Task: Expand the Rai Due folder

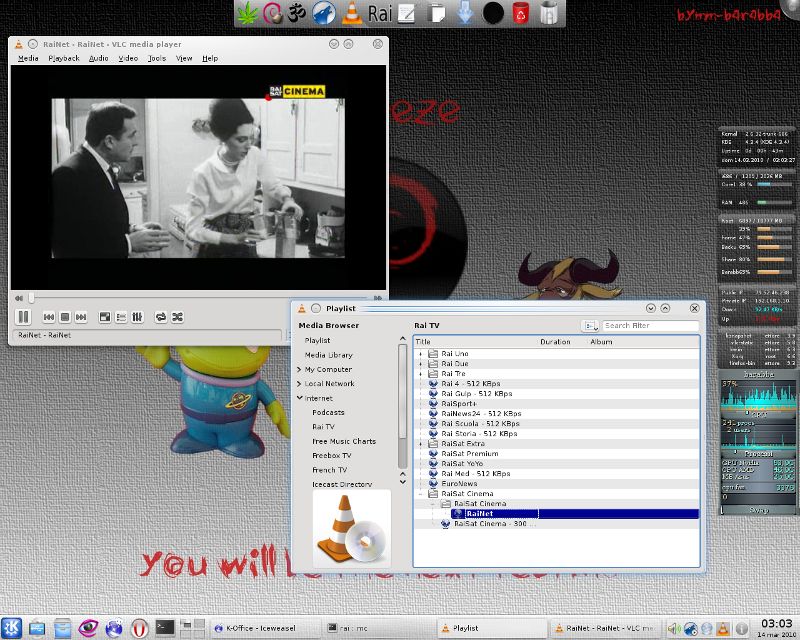Action: [420, 364]
